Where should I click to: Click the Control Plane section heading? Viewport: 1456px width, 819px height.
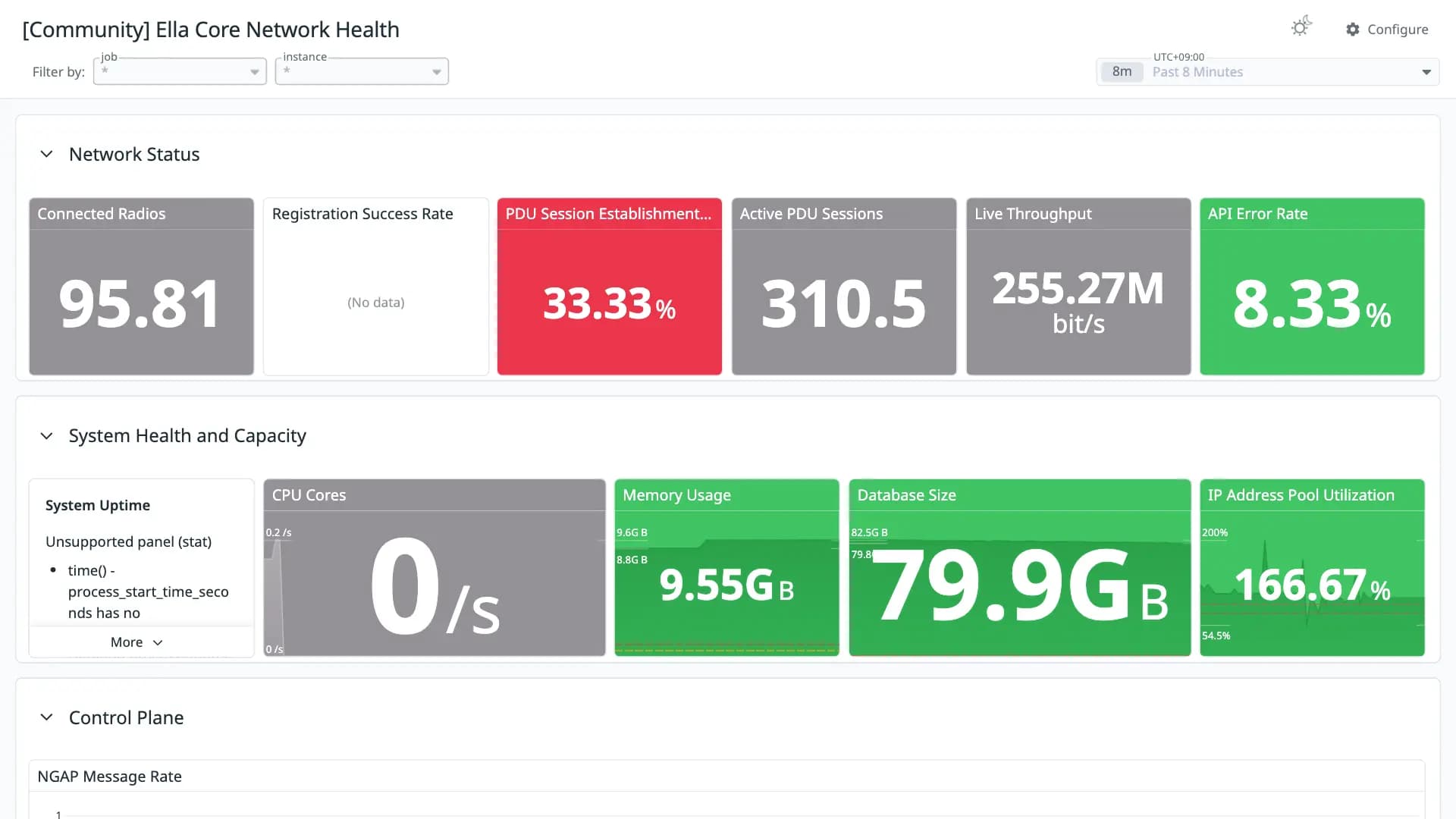(126, 717)
